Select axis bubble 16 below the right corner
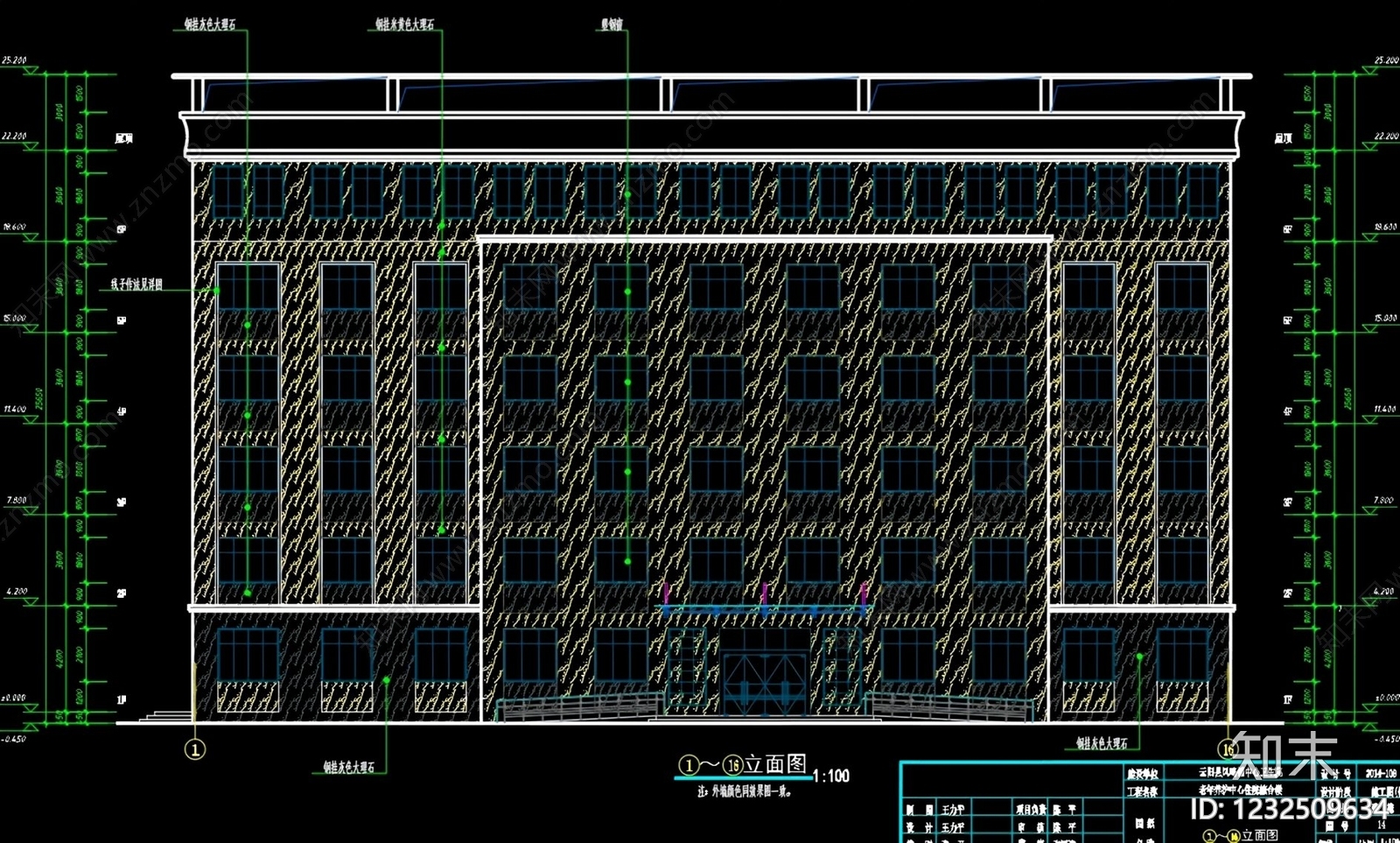Viewport: 1400px width, 843px height. coord(1228,749)
